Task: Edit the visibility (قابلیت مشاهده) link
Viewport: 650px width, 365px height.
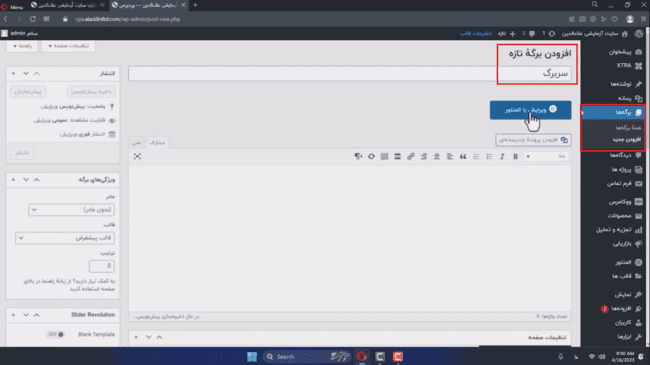Action: [42, 120]
